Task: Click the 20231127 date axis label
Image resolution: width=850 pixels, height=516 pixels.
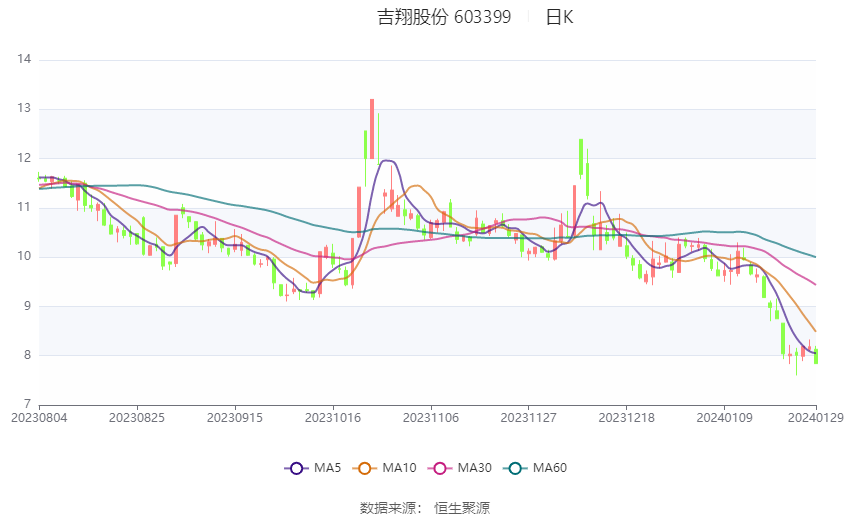Action: [x=529, y=418]
